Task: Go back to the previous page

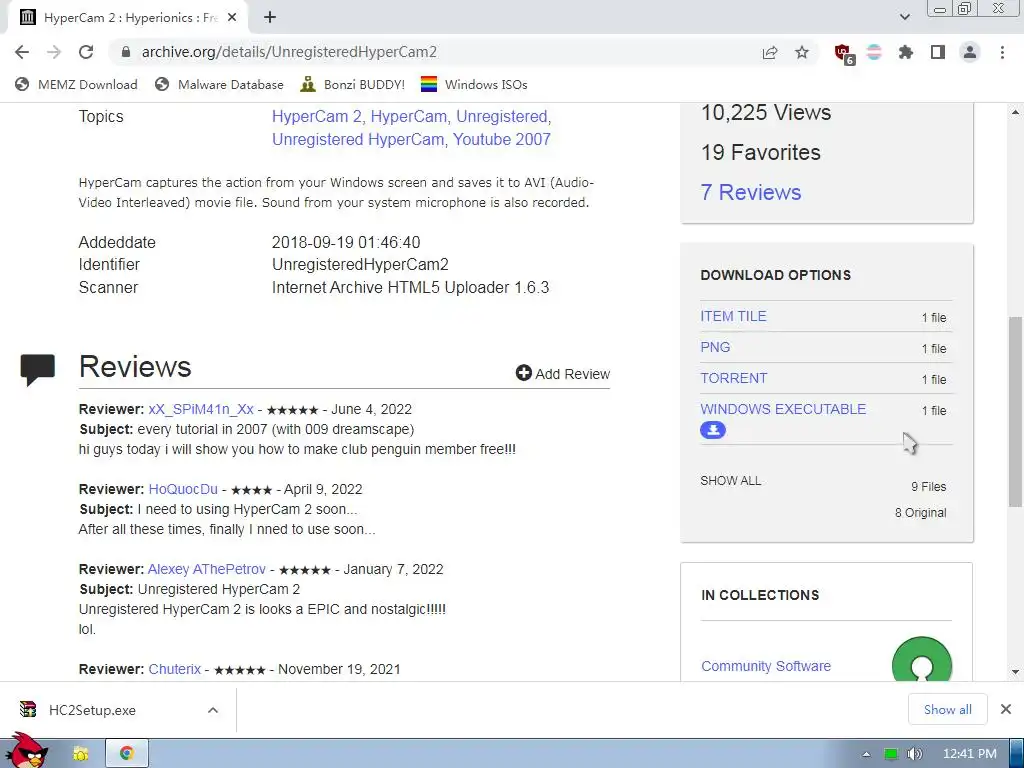Action: click(x=22, y=52)
